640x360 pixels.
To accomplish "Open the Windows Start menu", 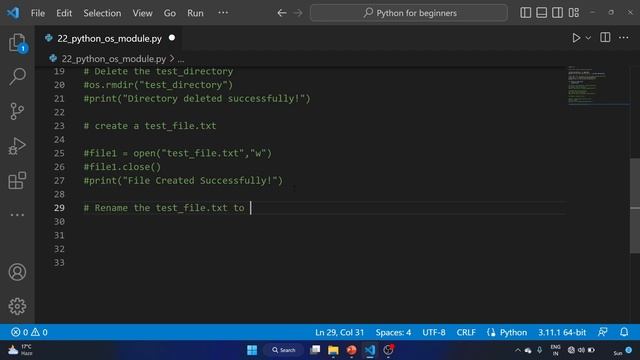I will [x=252, y=350].
